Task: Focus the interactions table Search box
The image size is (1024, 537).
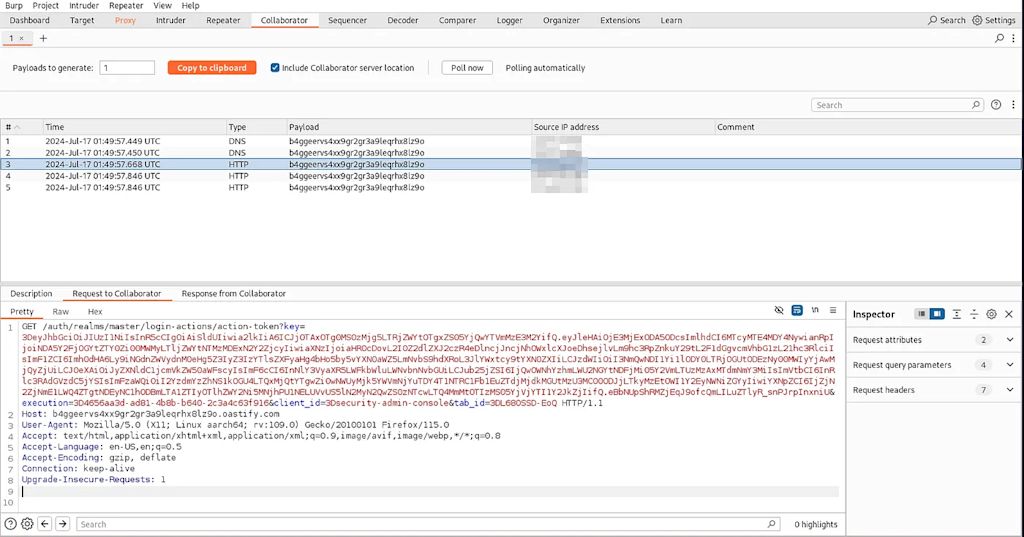Action: (x=897, y=105)
